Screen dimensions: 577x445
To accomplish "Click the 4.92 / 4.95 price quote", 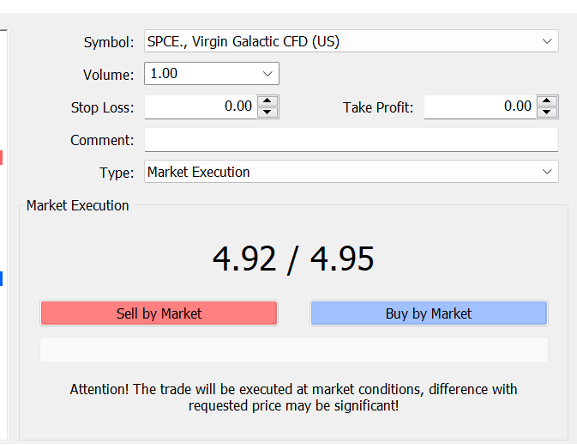I will 293,259.
